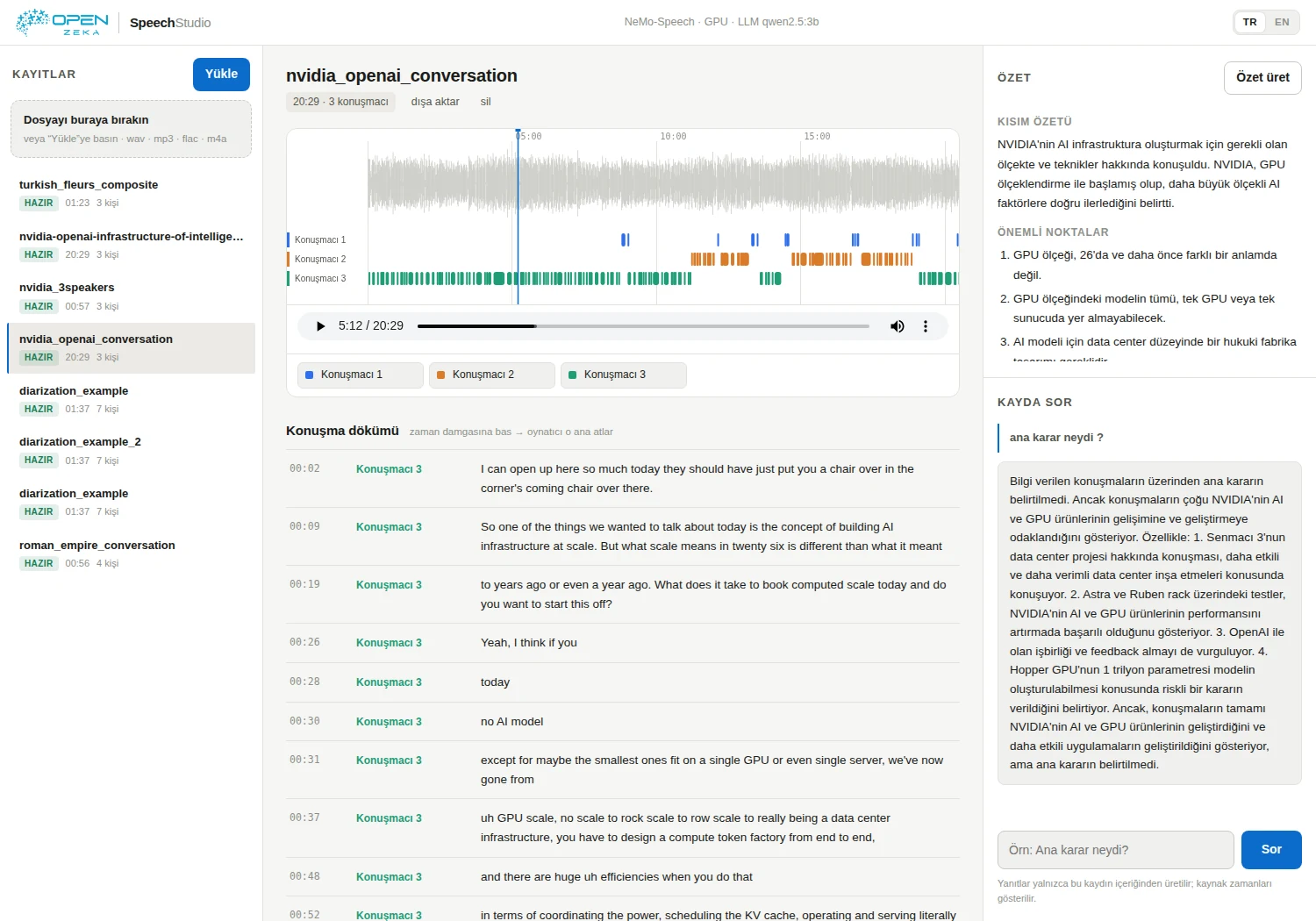Play the audio recording

click(320, 326)
